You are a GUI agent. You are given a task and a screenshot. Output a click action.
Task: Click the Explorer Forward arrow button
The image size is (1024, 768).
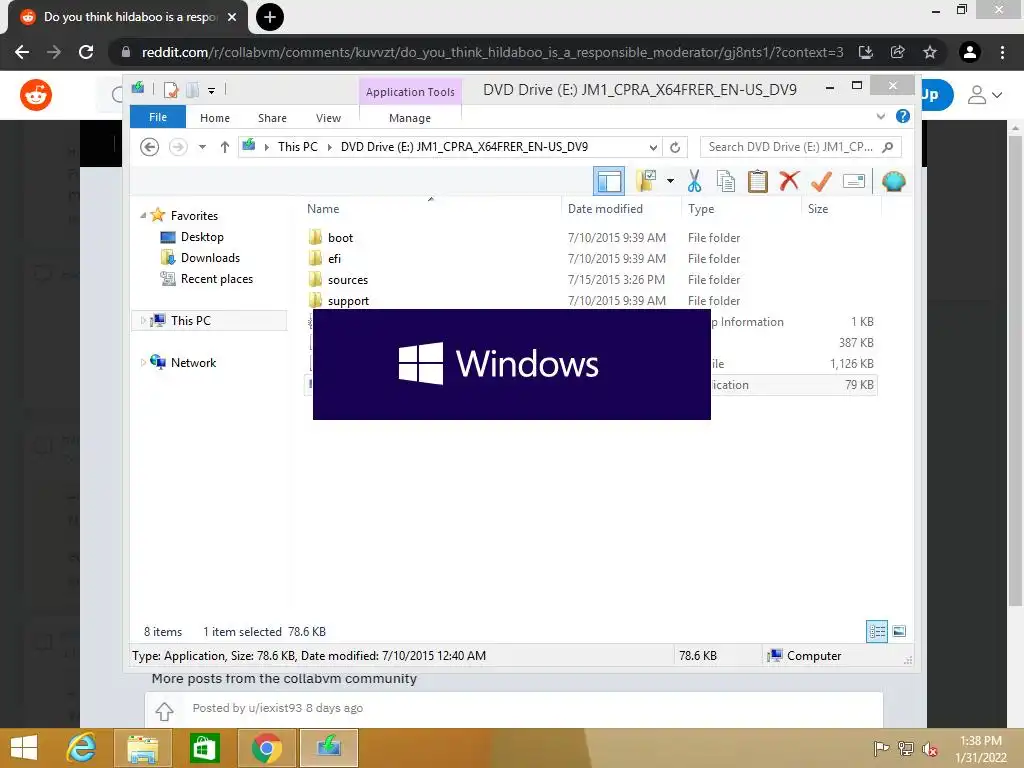(178, 147)
